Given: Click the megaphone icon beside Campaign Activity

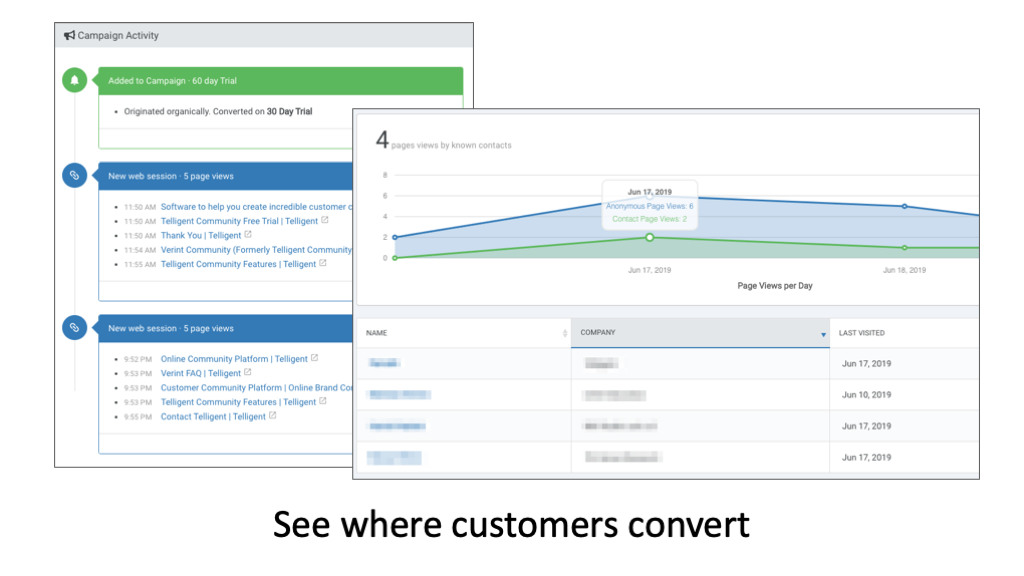Looking at the screenshot, I should [69, 35].
